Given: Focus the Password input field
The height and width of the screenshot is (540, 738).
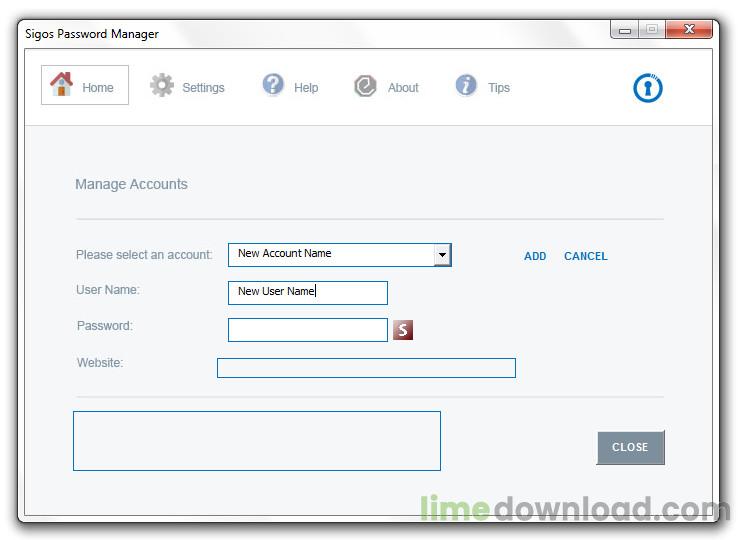Looking at the screenshot, I should click(308, 330).
